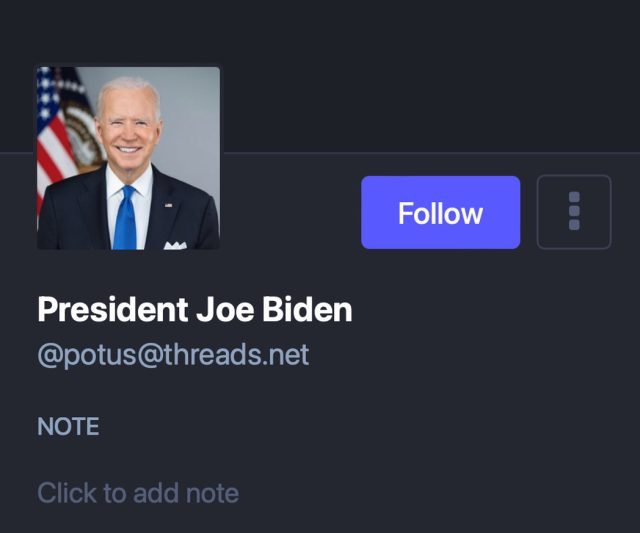Image resolution: width=640 pixels, height=533 pixels.
Task: Click the NOTE section label
Action: (68, 426)
